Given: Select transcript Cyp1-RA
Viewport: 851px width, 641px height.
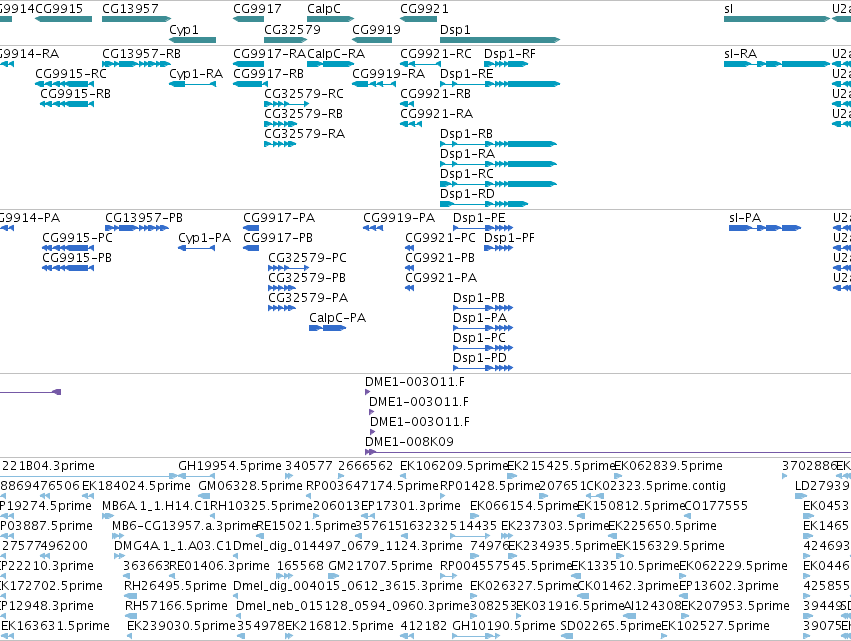Looking at the screenshot, I should pyautogui.click(x=193, y=84).
